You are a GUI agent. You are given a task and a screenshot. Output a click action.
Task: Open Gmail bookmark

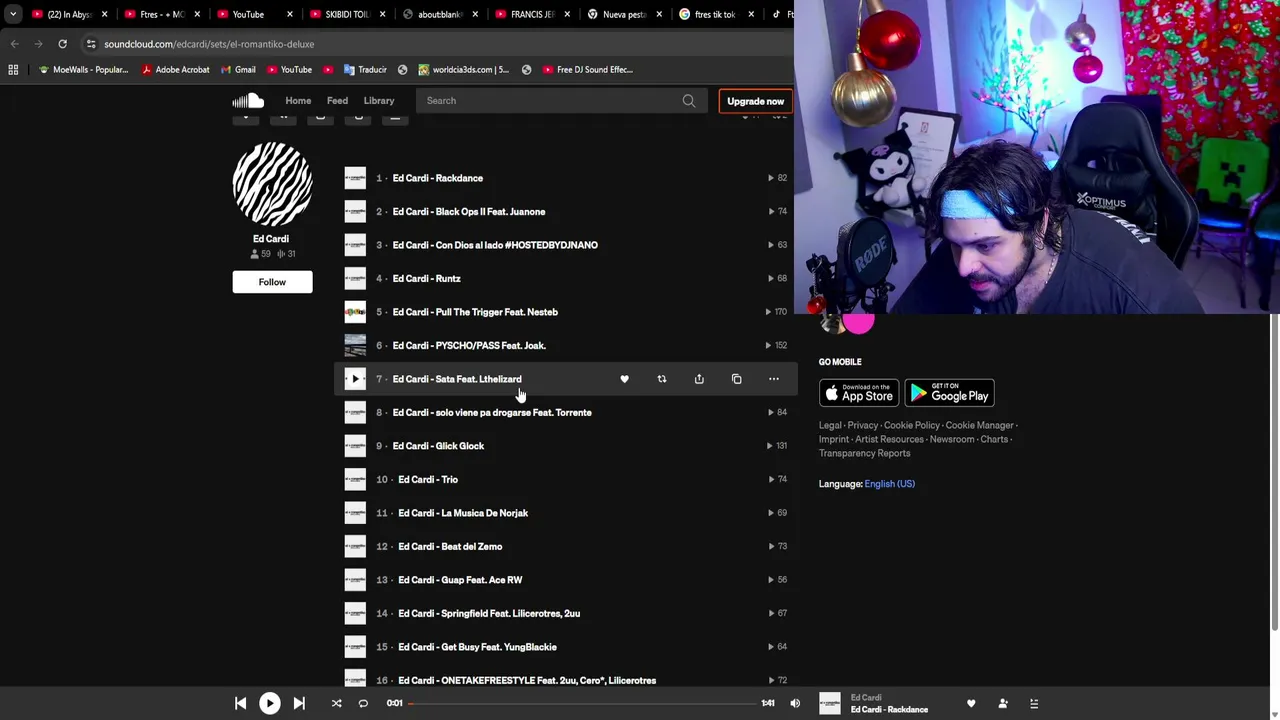click(238, 70)
